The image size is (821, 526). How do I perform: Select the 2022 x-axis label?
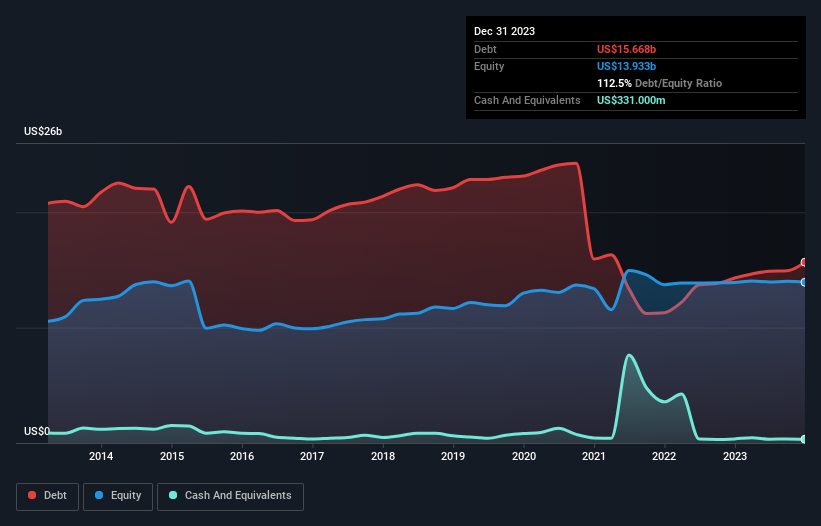(664, 456)
